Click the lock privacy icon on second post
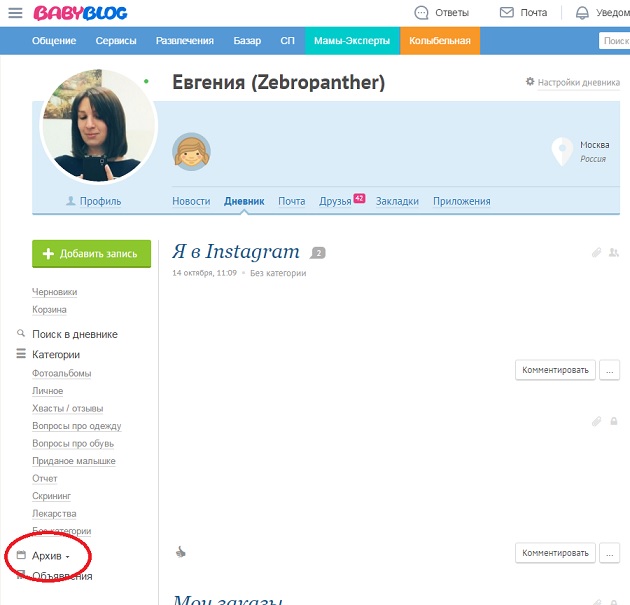This screenshot has width=630, height=605. coord(613,422)
